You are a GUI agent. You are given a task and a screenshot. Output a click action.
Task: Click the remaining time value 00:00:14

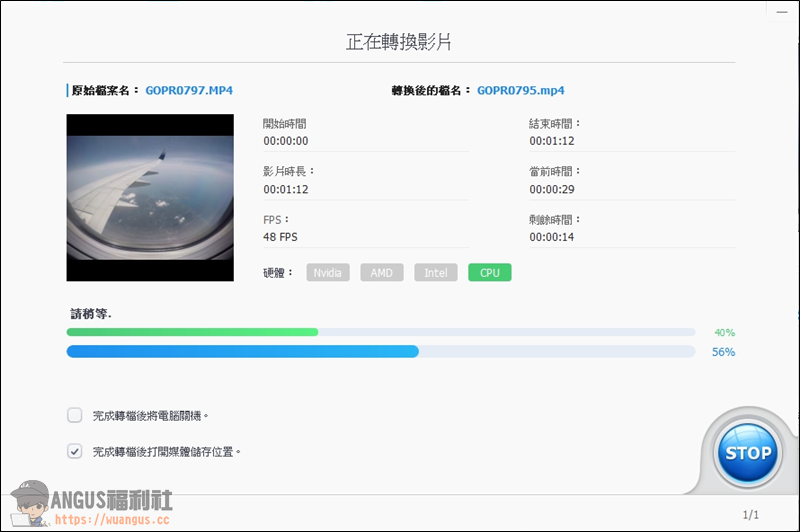point(552,237)
